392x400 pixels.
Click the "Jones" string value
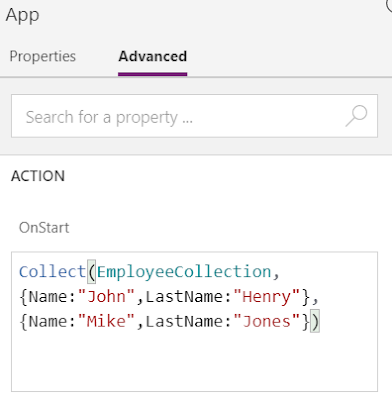point(267,321)
